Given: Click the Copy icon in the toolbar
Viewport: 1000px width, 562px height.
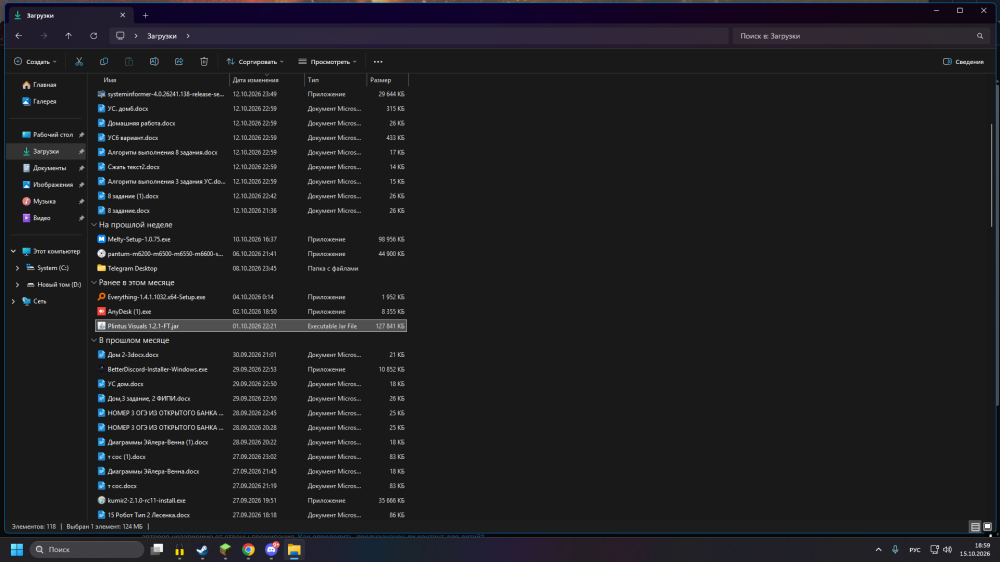Looking at the screenshot, I should coord(104,62).
